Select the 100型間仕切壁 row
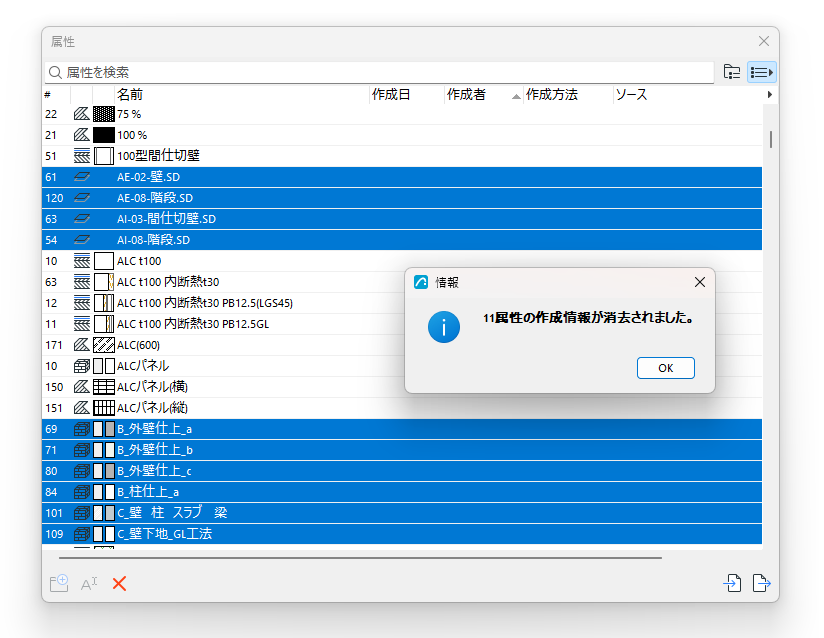Viewport: 824px width, 638px height. point(402,156)
